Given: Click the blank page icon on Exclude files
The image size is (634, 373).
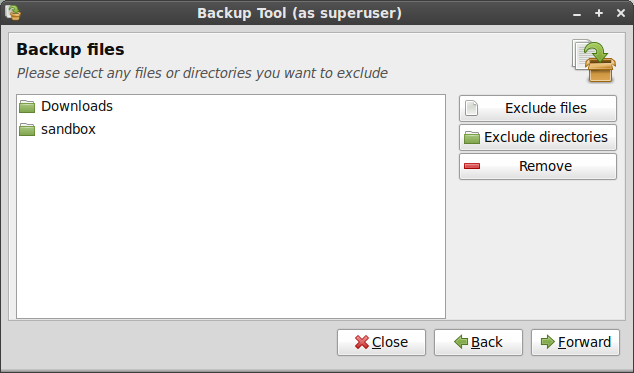Looking at the screenshot, I should [471, 108].
